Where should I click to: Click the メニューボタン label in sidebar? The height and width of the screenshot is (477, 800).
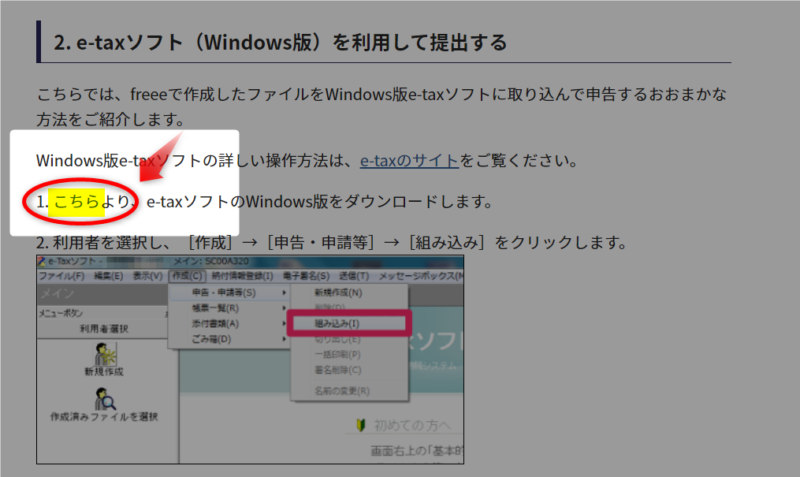tap(61, 313)
